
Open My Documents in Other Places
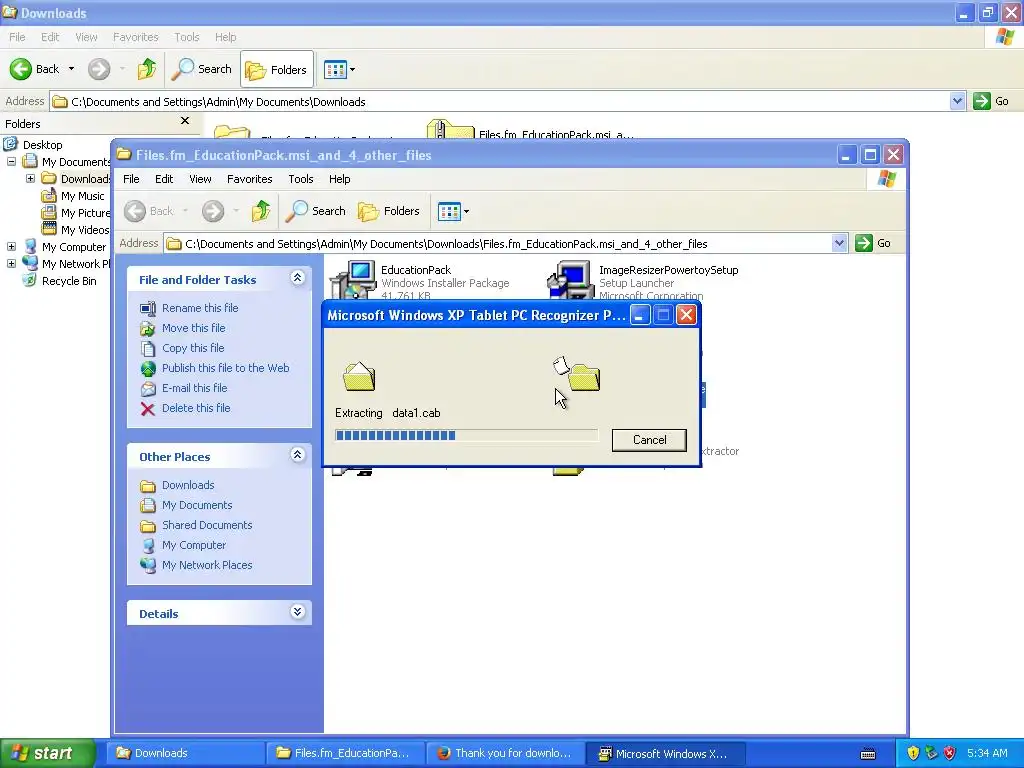pyautogui.click(x=197, y=505)
